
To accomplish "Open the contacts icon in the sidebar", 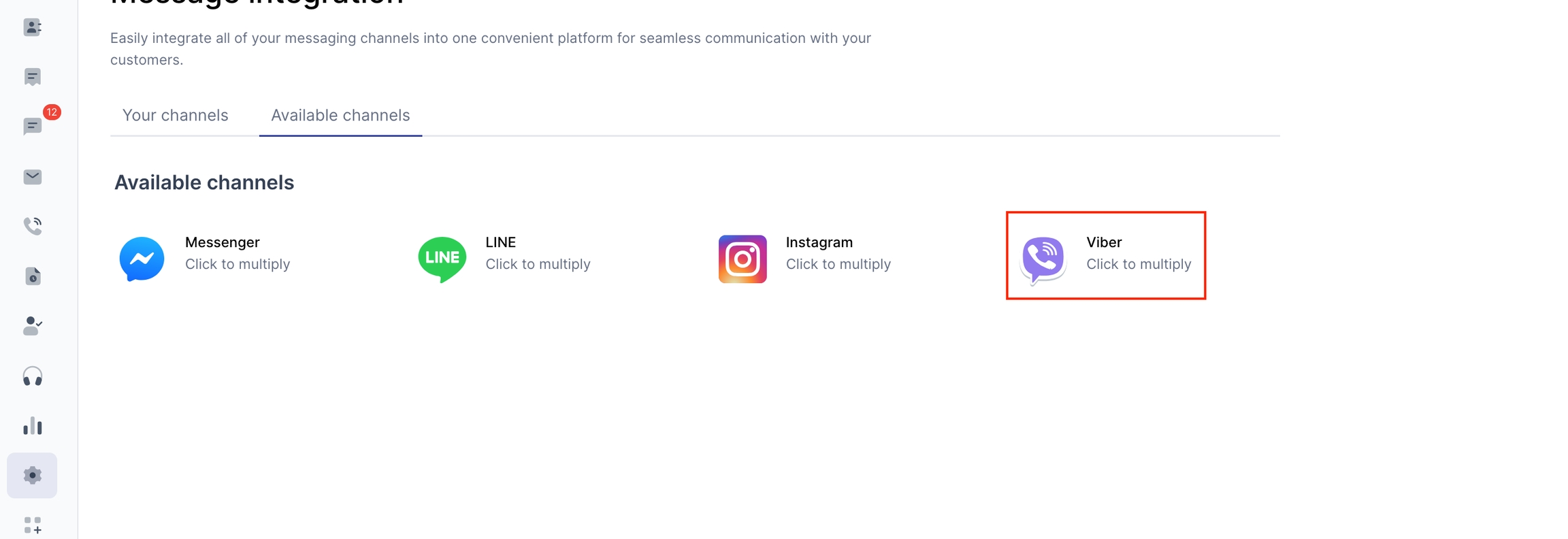I will 32,27.
